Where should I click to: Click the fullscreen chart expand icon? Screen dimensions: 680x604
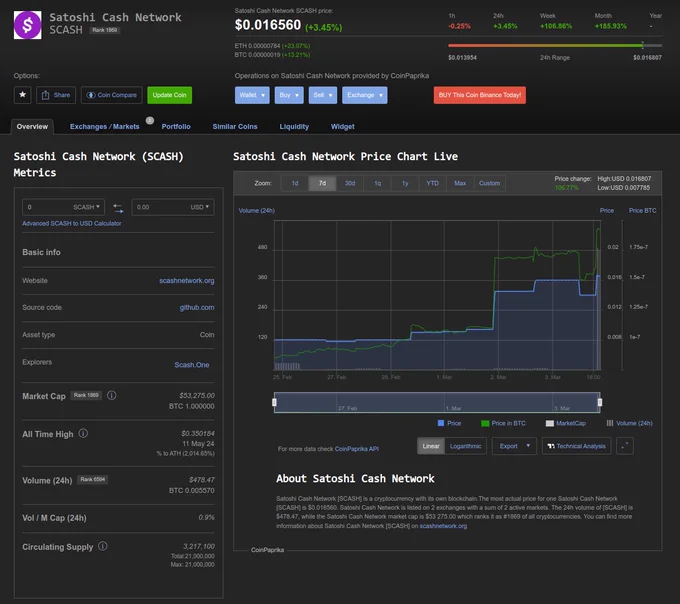tap(625, 446)
